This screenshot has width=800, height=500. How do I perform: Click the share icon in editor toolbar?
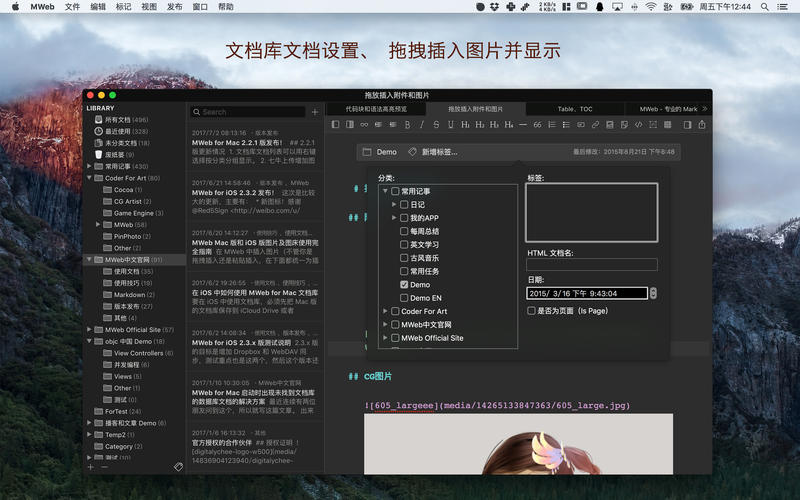[701, 125]
